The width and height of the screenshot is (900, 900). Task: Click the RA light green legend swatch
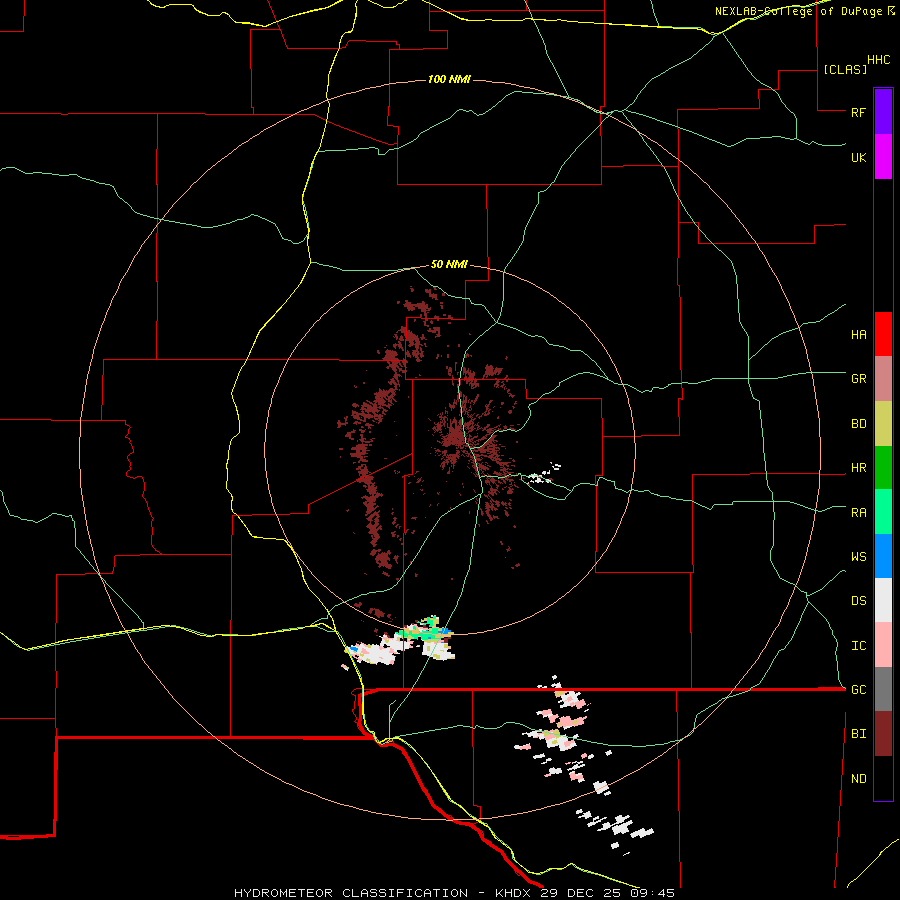tap(883, 512)
